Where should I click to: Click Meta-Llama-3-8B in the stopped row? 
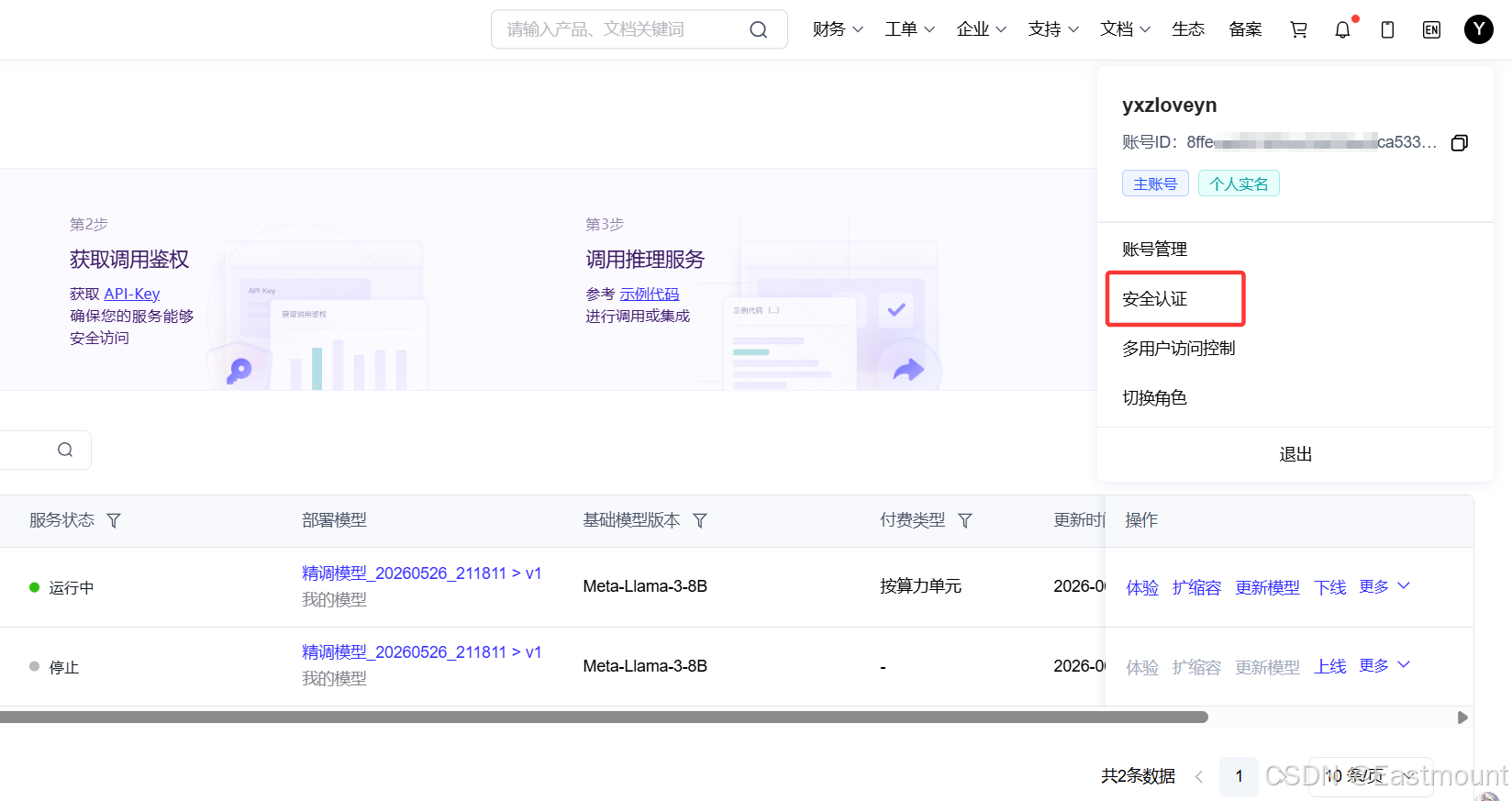pyautogui.click(x=645, y=666)
